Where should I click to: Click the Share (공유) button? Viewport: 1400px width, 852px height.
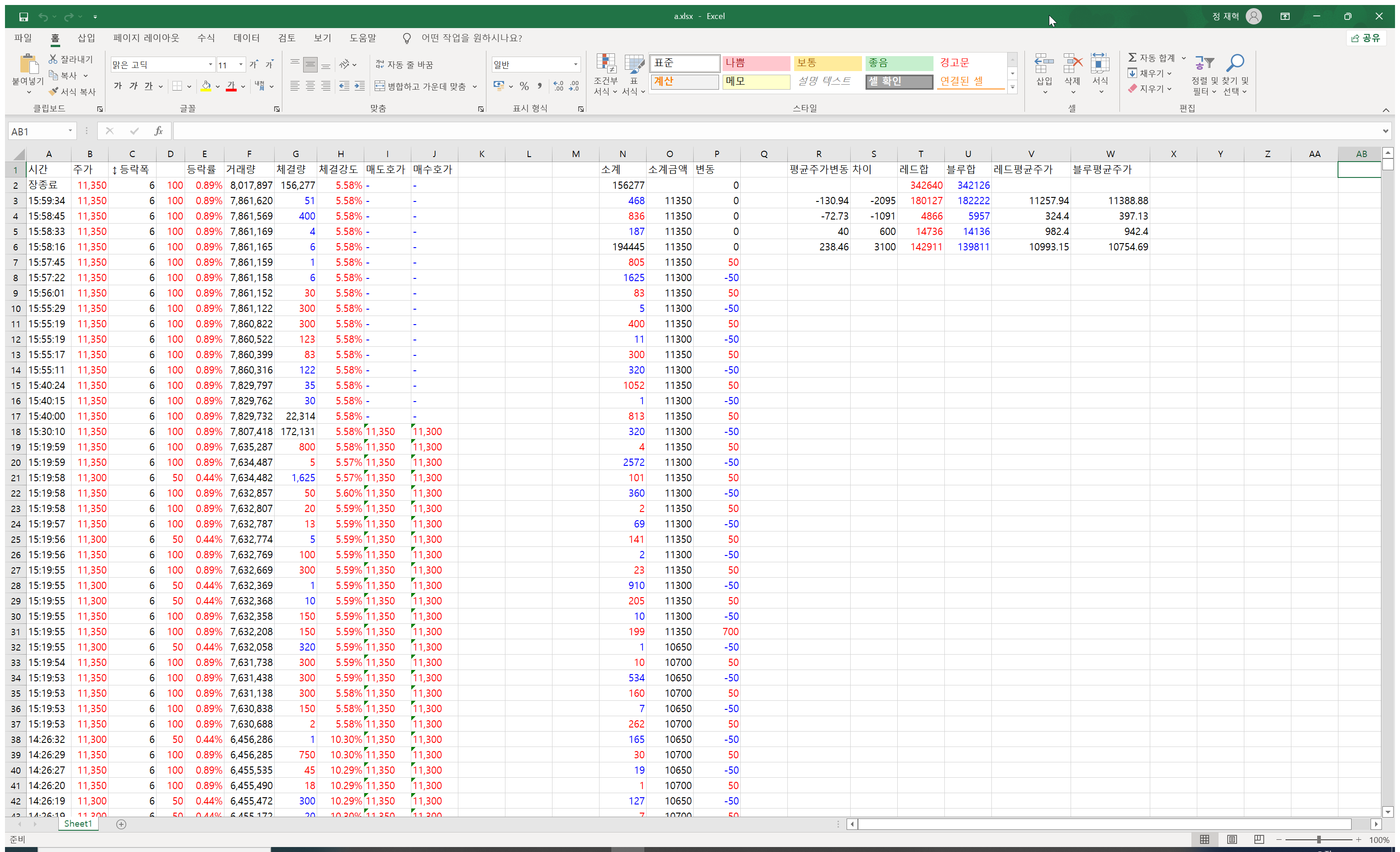pos(1366,38)
